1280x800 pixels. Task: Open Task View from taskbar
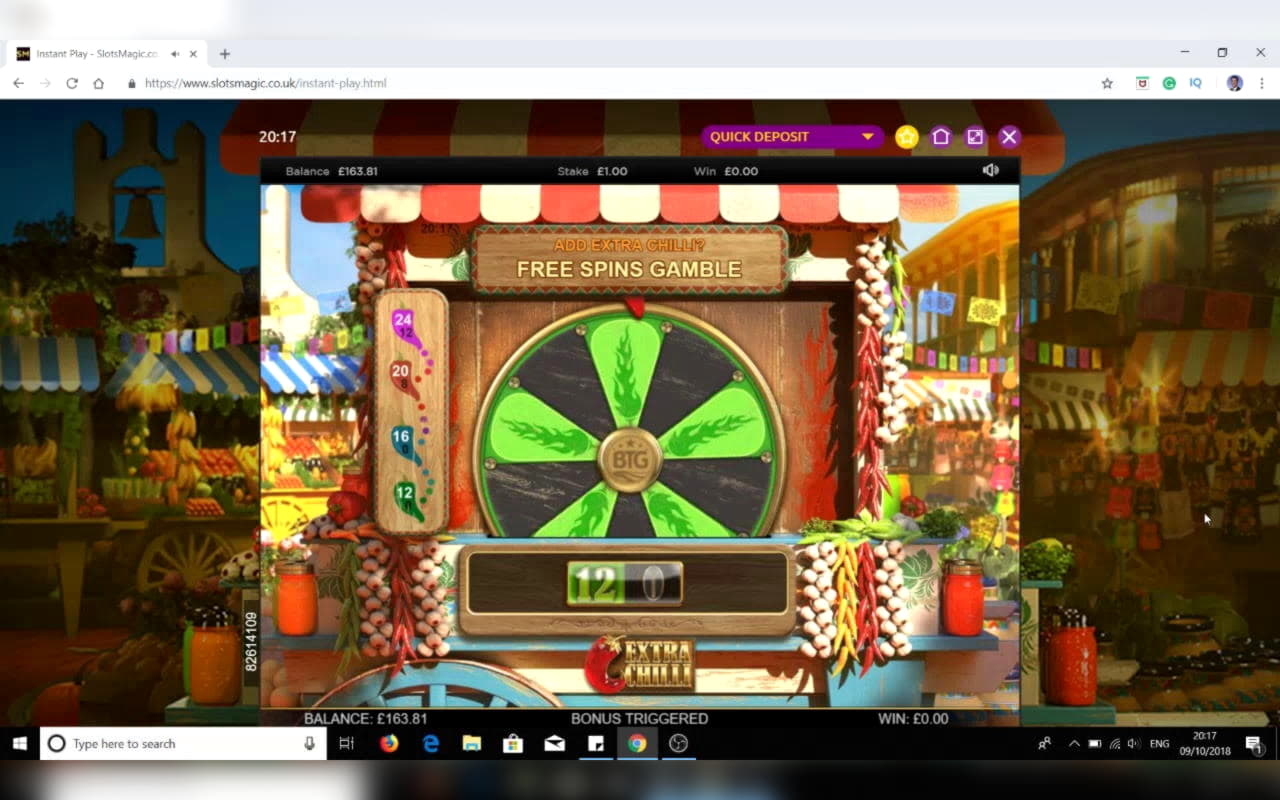tap(347, 743)
